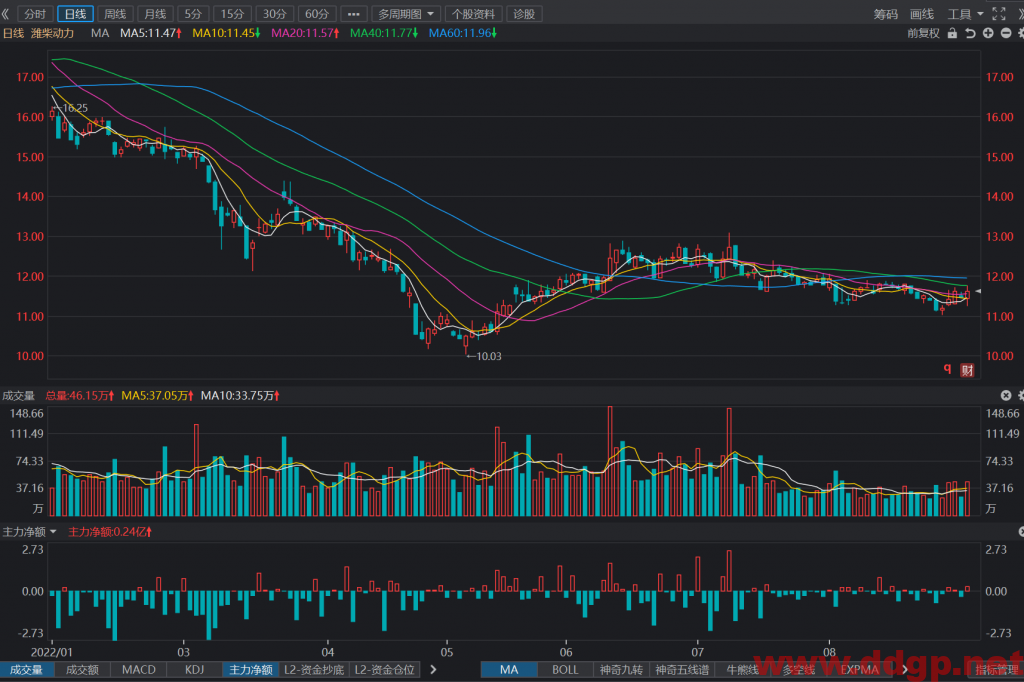Click the MA60:11.96 value label
The image size is (1024, 682).
click(462, 33)
